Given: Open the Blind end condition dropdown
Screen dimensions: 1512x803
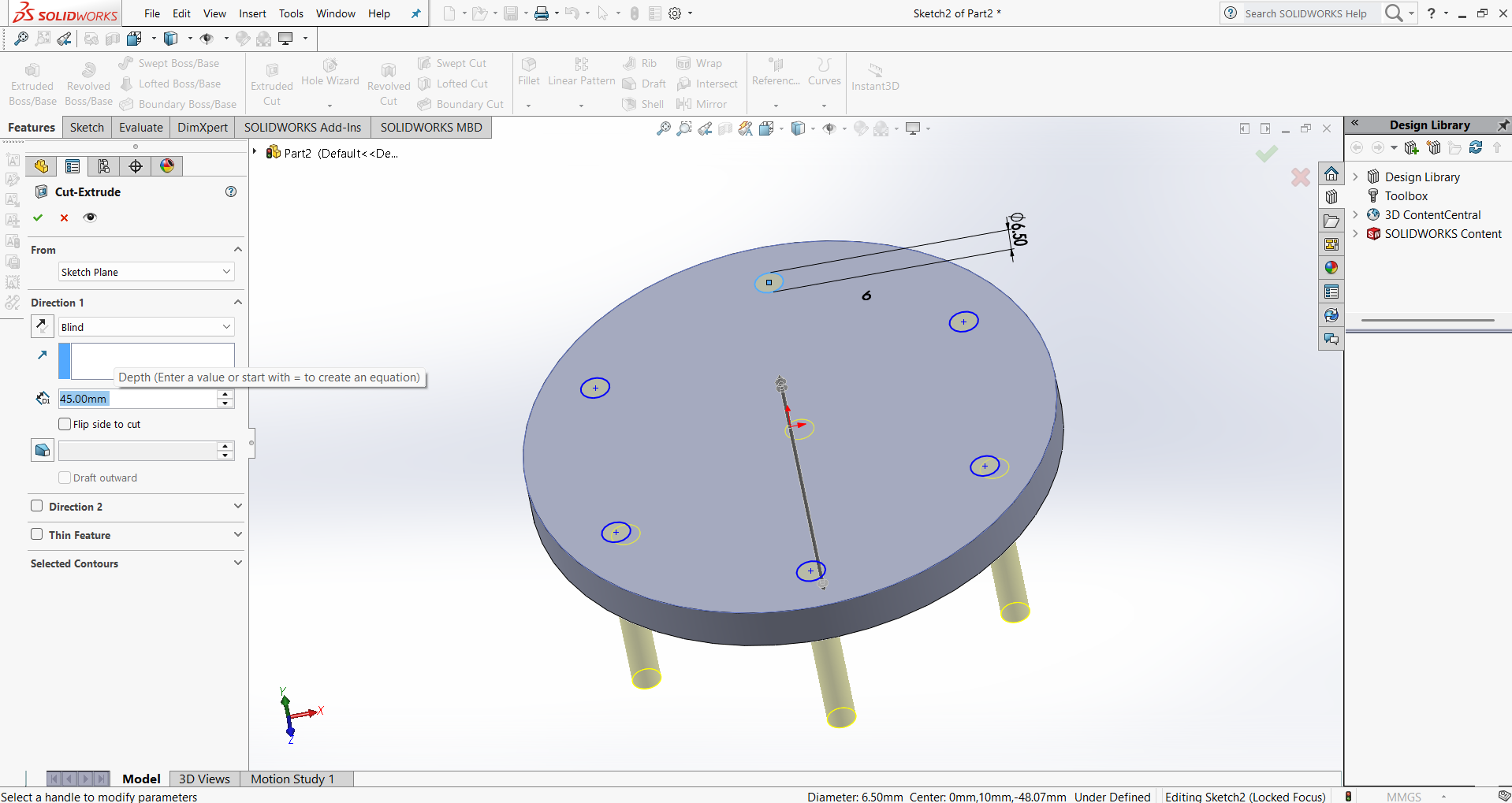Looking at the screenshot, I should (x=147, y=327).
